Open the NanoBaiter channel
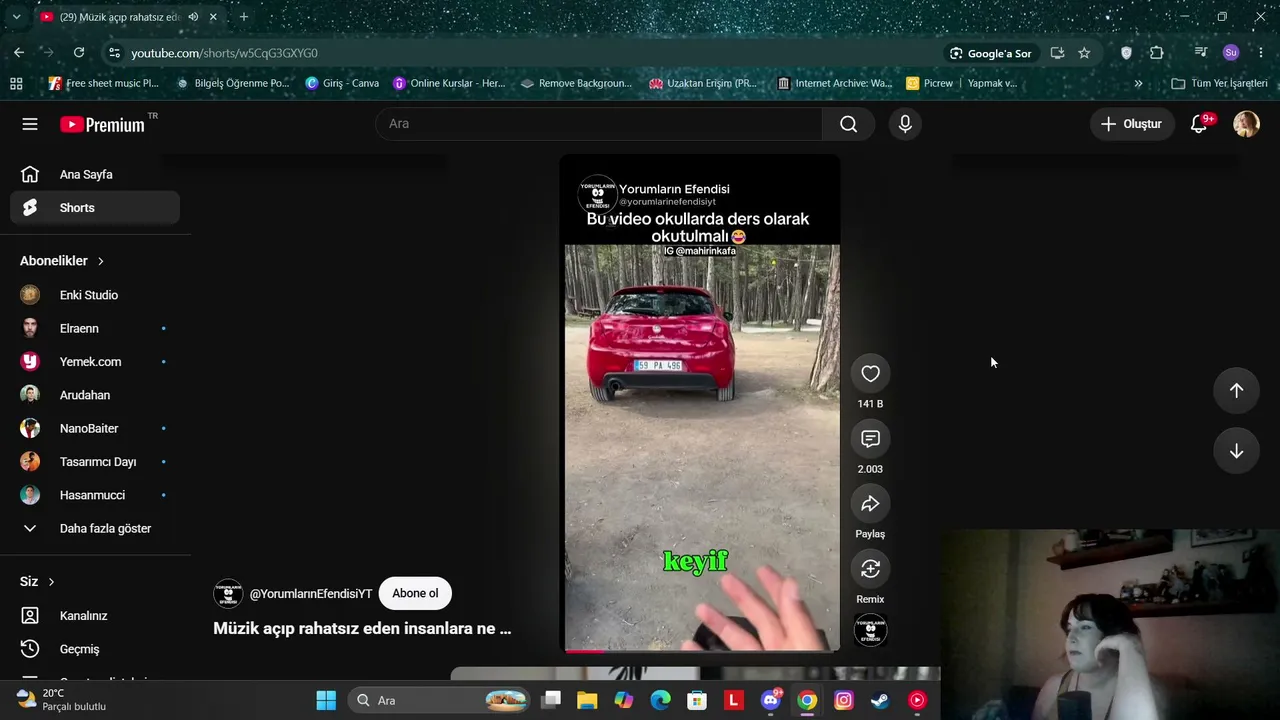The width and height of the screenshot is (1280, 720). (x=95, y=428)
